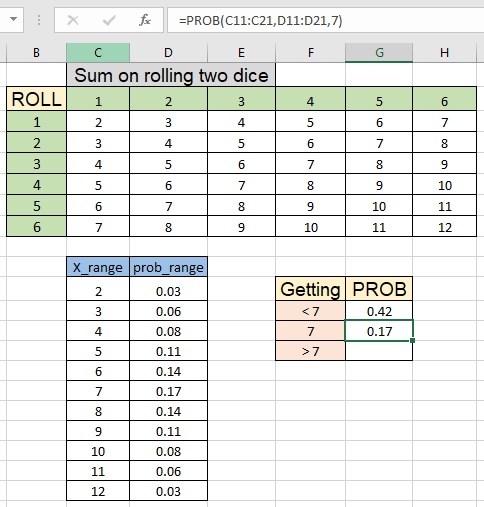Click the X_range header cell
The height and width of the screenshot is (507, 484).
[98, 267]
